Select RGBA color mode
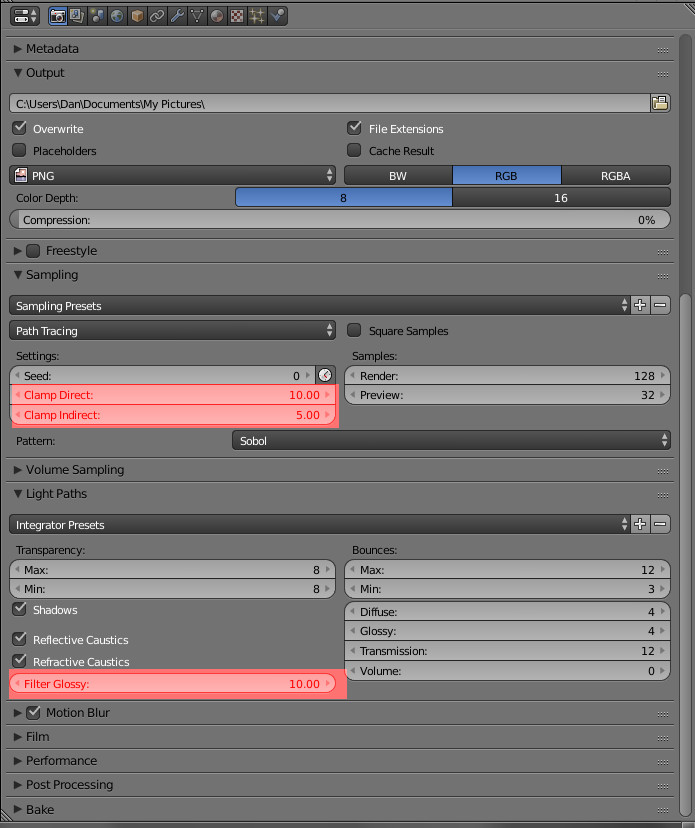Viewport: 695px width, 828px height. click(x=616, y=175)
